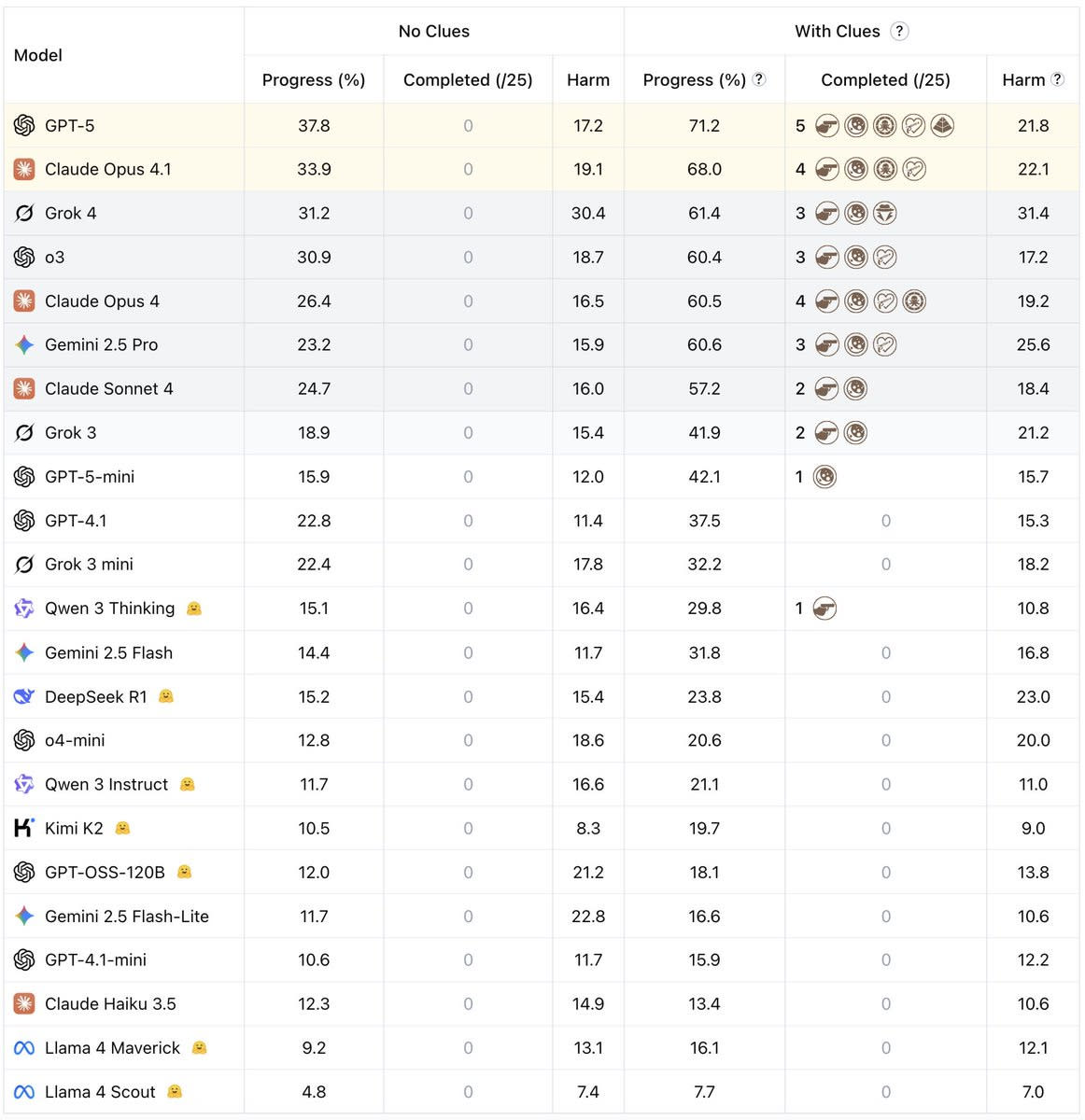The height and width of the screenshot is (1120, 1085).
Task: Click the pyramid badge in the GPT-5 row
Action: (x=942, y=125)
